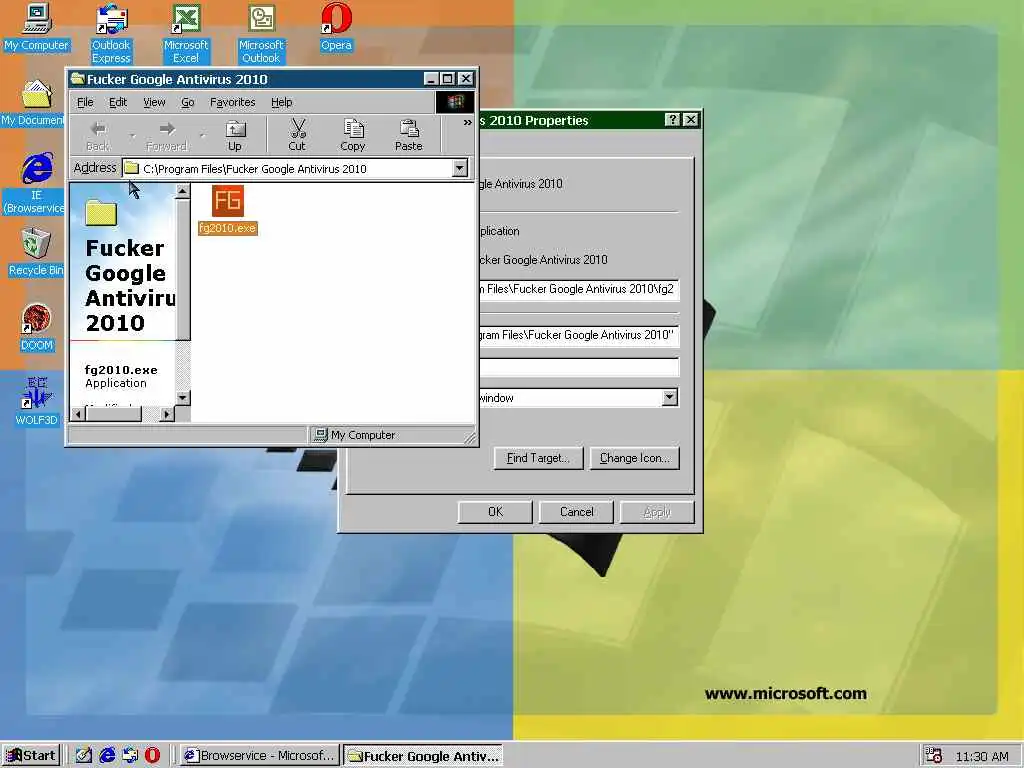Open My Documents desktop folder
The height and width of the screenshot is (768, 1024).
point(33,103)
